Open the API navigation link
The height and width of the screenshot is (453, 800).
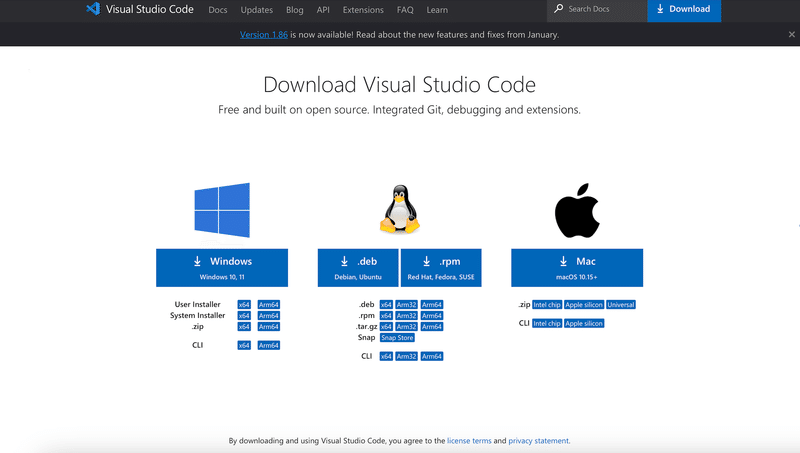point(323,10)
